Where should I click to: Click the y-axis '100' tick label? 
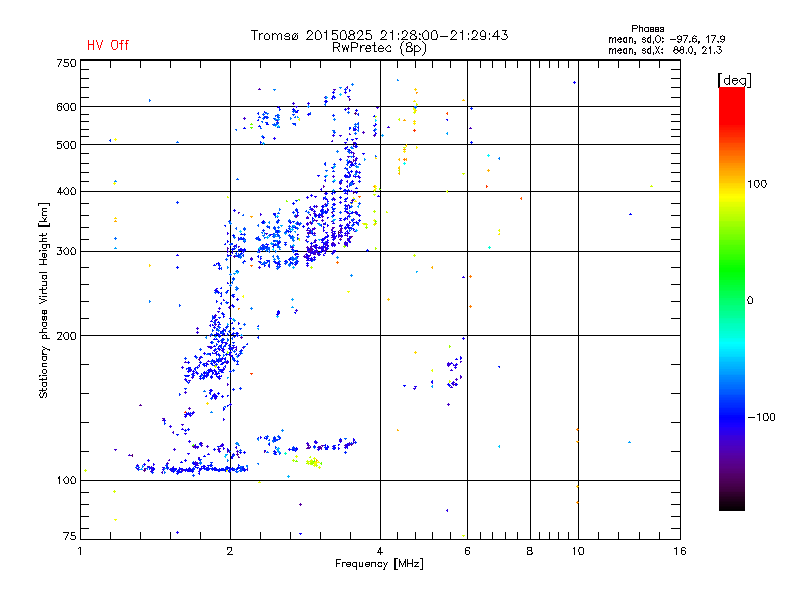[x=66, y=480]
